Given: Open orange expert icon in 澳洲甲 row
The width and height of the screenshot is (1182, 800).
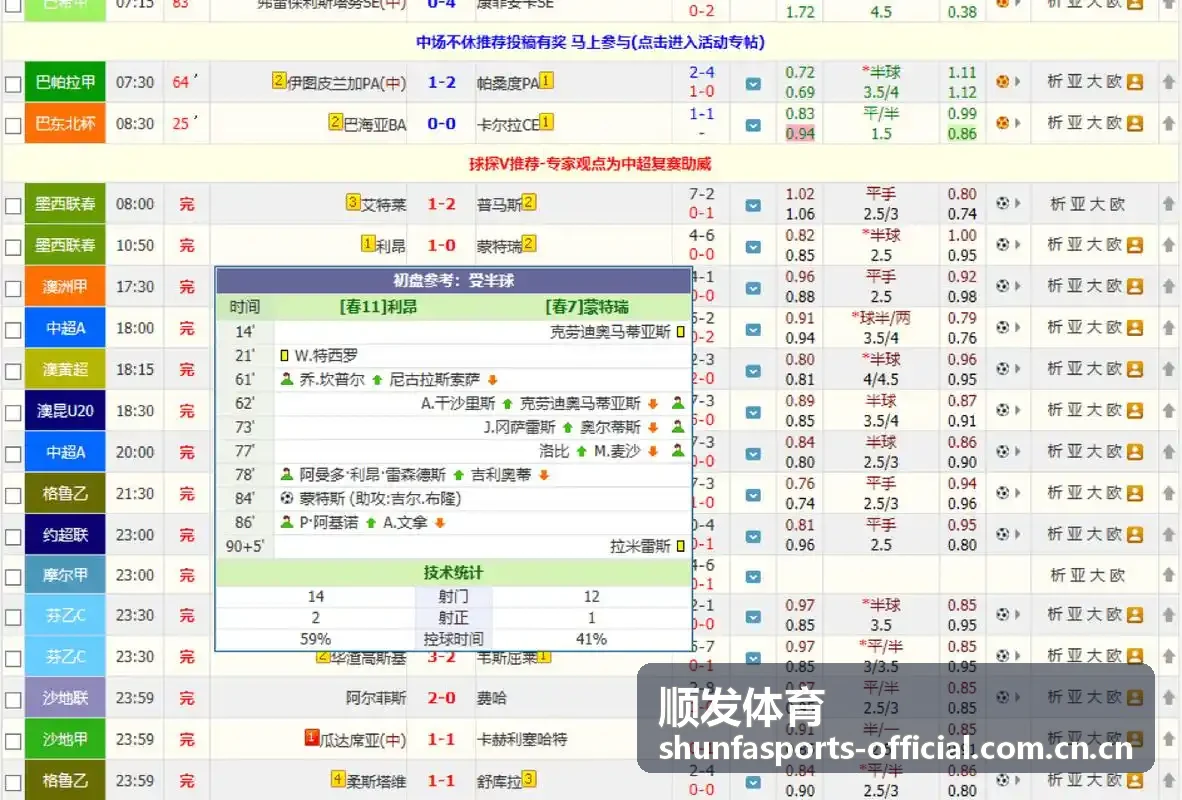Looking at the screenshot, I should 1135,287.
